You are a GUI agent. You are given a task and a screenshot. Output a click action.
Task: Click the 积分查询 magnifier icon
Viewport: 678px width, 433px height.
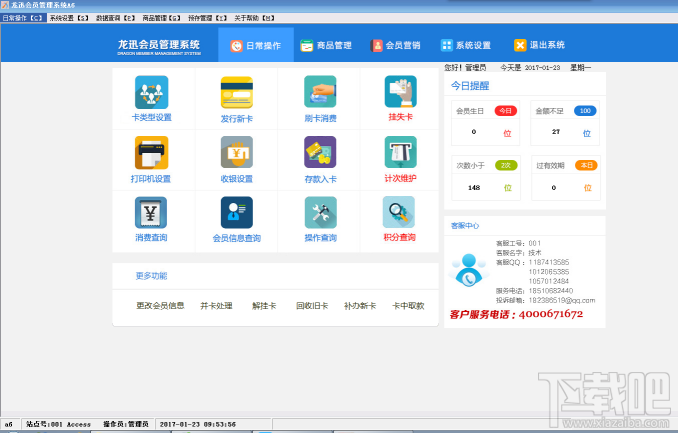pyautogui.click(x=399, y=212)
